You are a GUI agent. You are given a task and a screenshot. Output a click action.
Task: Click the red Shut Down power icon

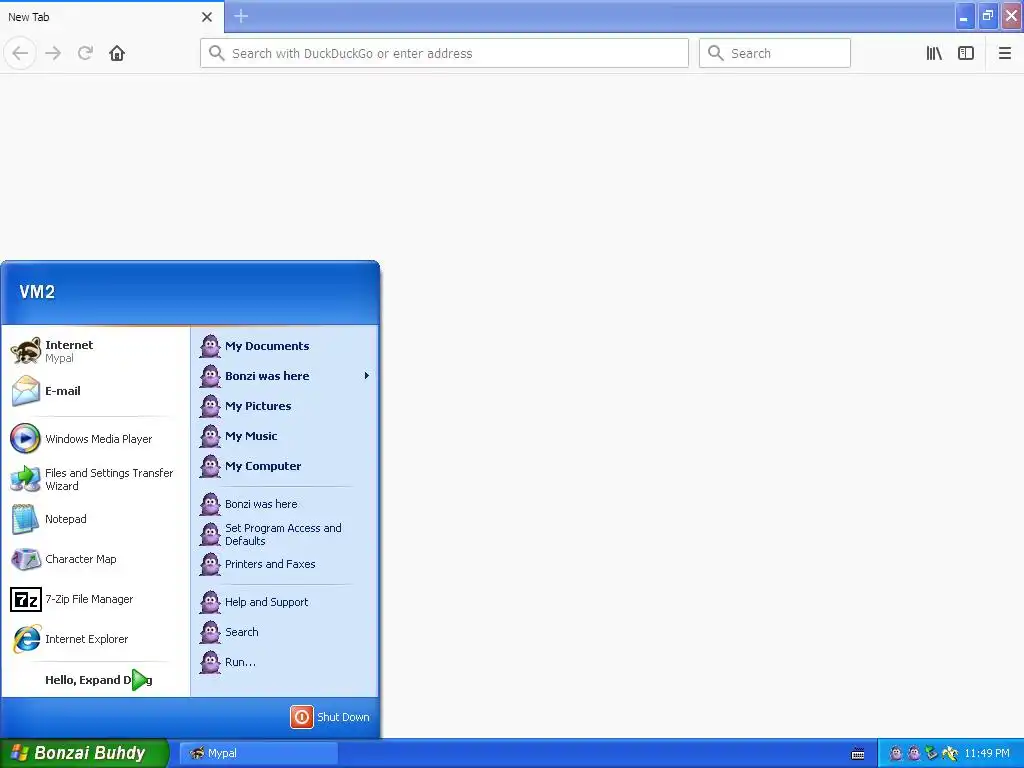(302, 716)
